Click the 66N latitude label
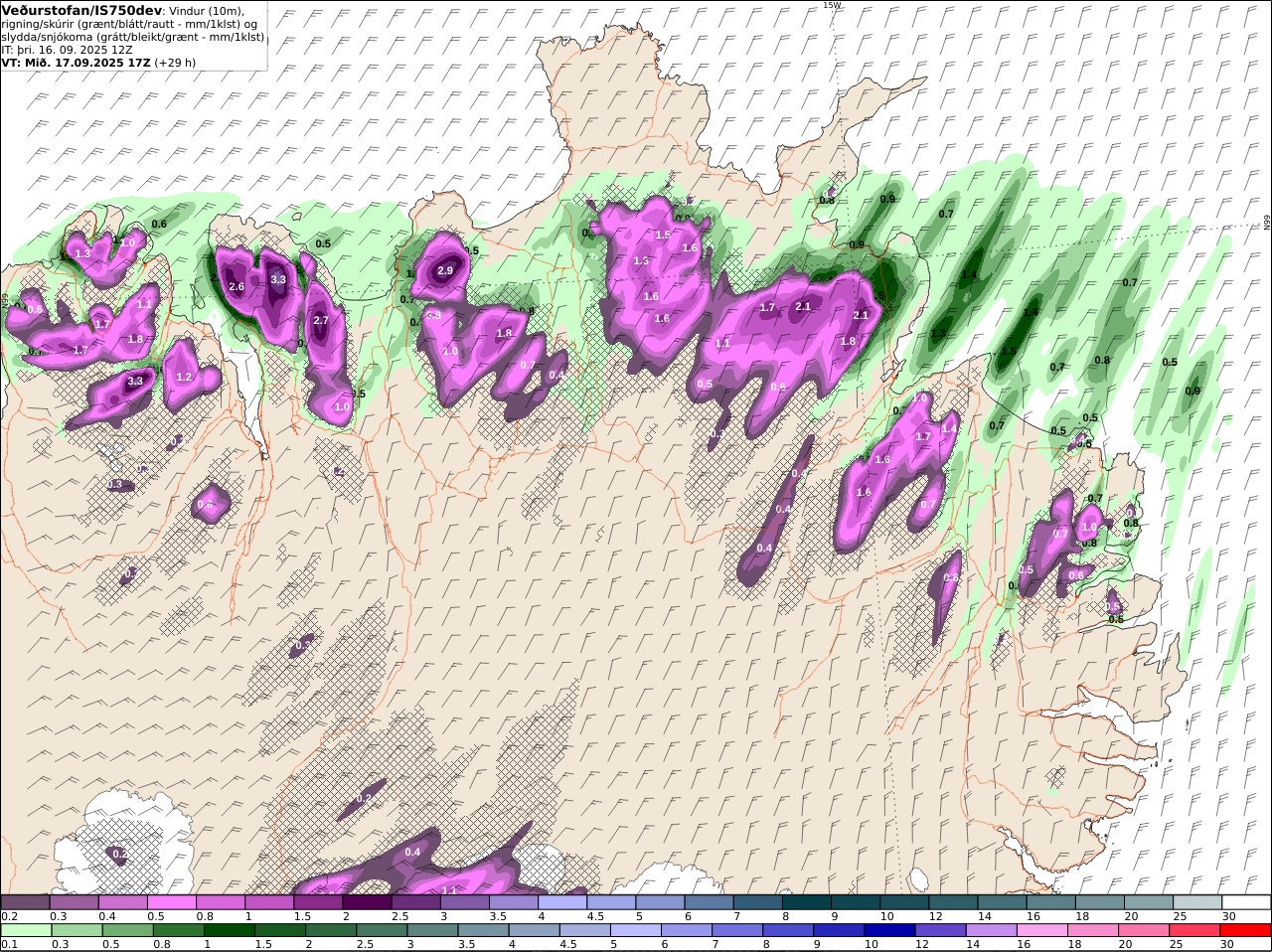This screenshot has height=952, width=1272. coord(1267,224)
